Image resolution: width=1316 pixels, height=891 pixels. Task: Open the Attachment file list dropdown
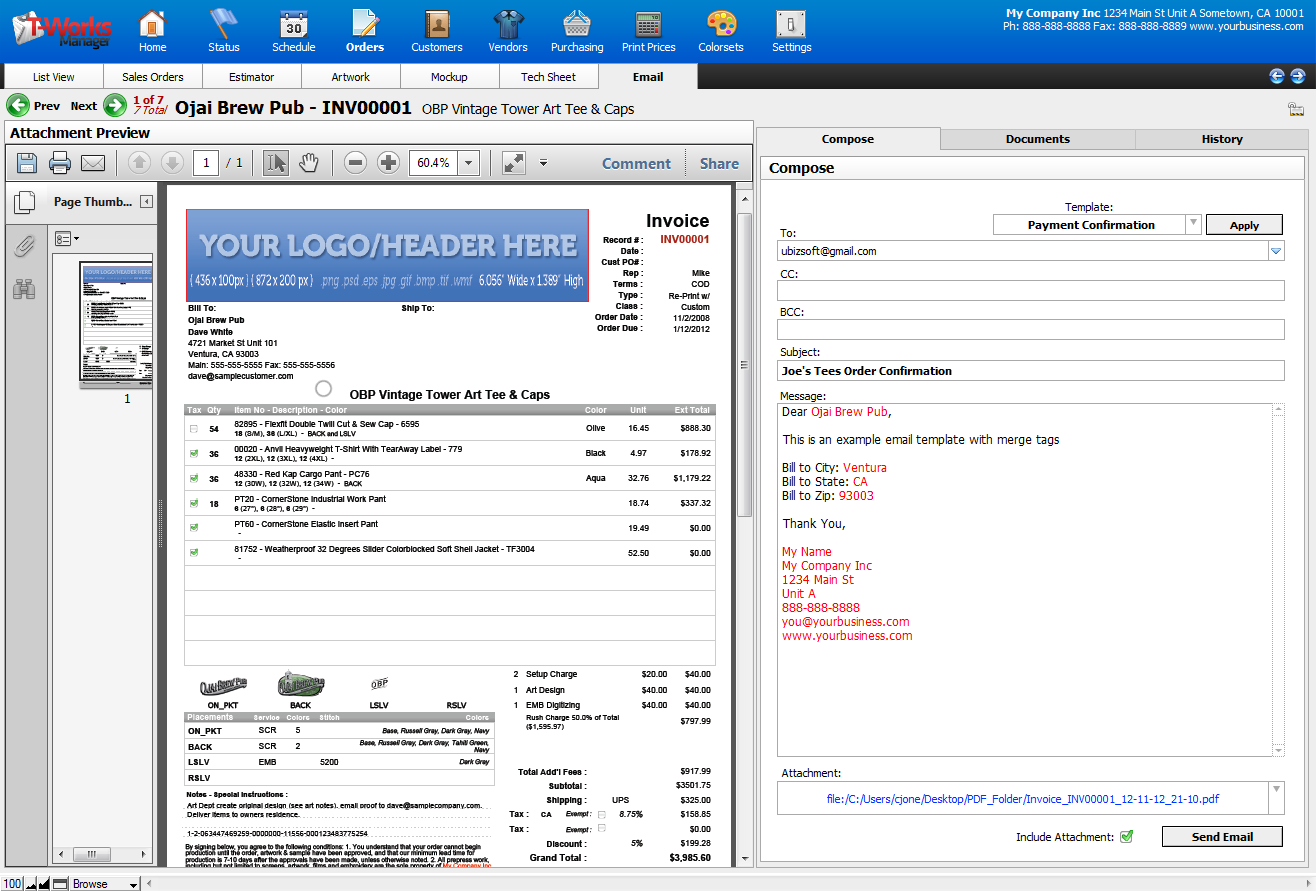tap(1276, 798)
